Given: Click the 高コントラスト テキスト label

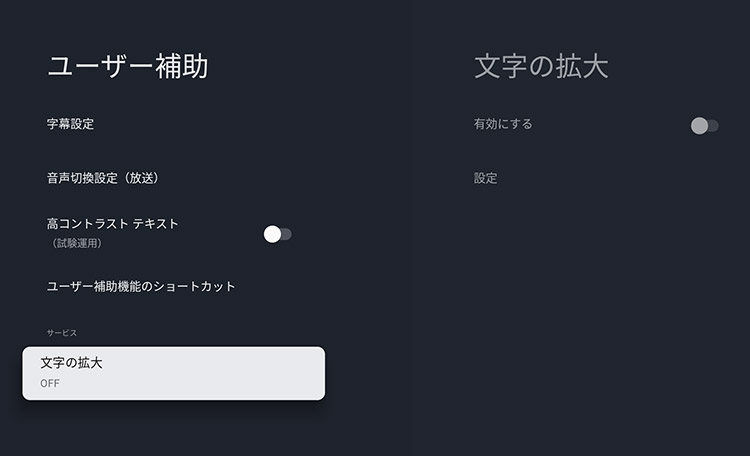Looking at the screenshot, I should click(113, 224).
